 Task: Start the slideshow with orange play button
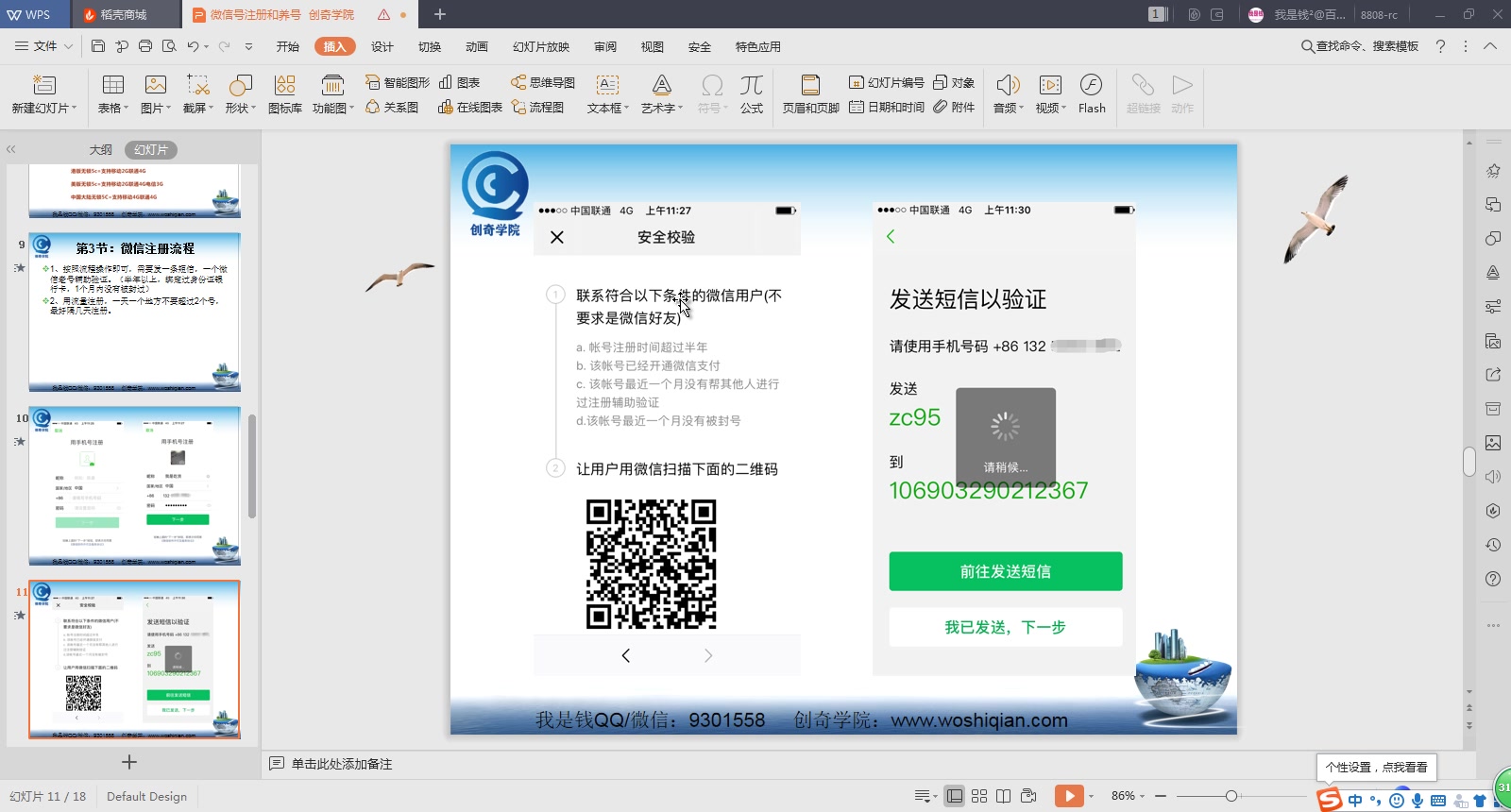coord(1069,796)
